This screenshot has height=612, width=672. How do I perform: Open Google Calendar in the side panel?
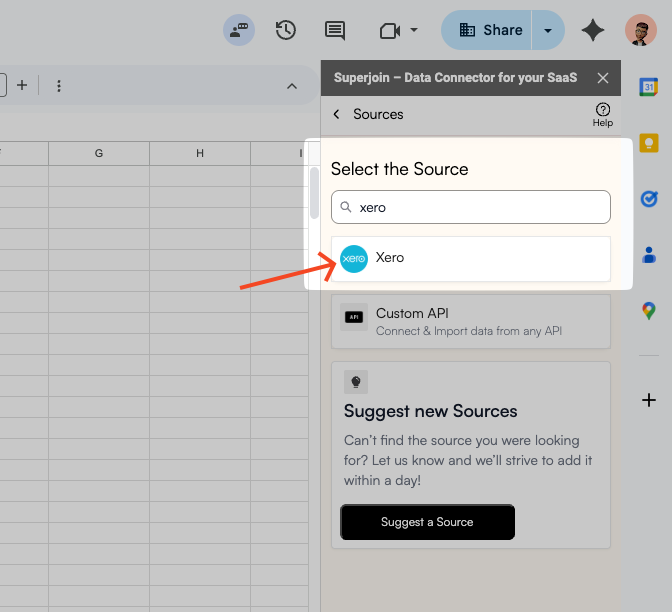pos(649,87)
